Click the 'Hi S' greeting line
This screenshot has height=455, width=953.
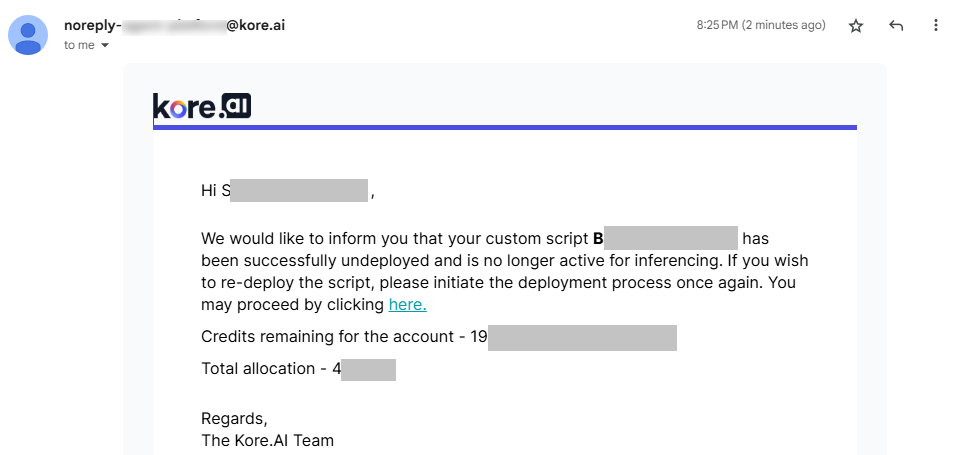[x=215, y=191]
